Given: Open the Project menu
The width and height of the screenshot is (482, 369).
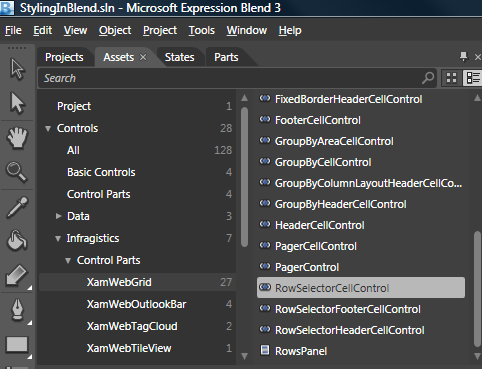Looking at the screenshot, I should click(160, 30).
